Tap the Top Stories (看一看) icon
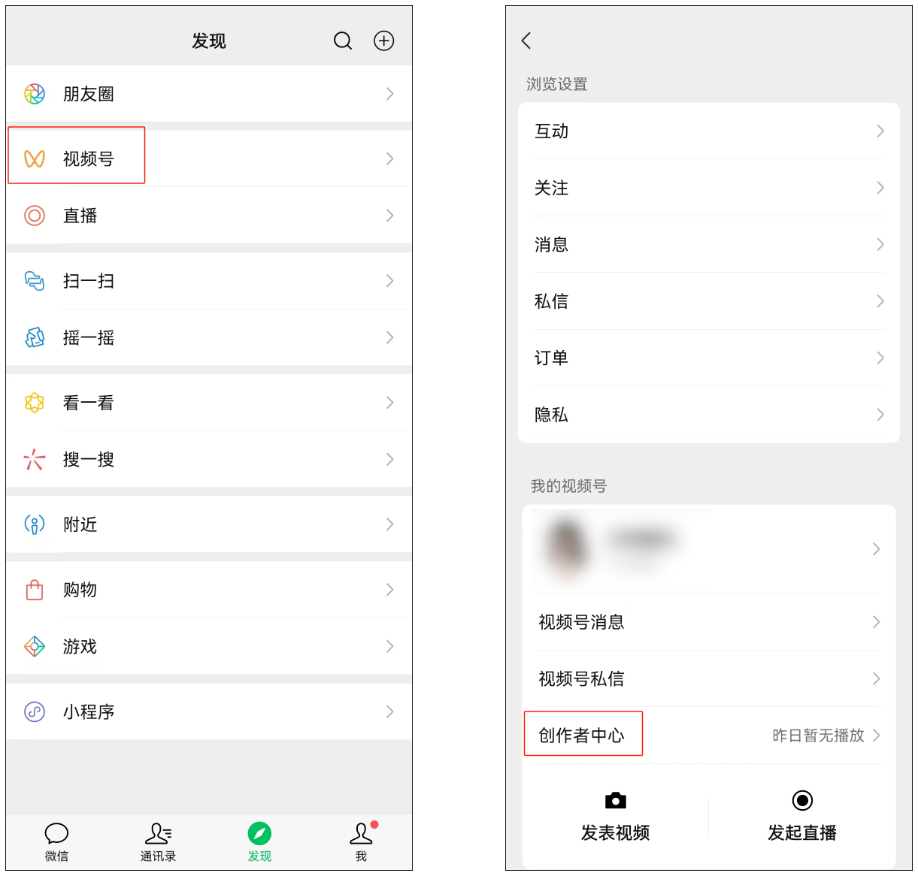This screenshot has width=918, height=877. pos(35,403)
